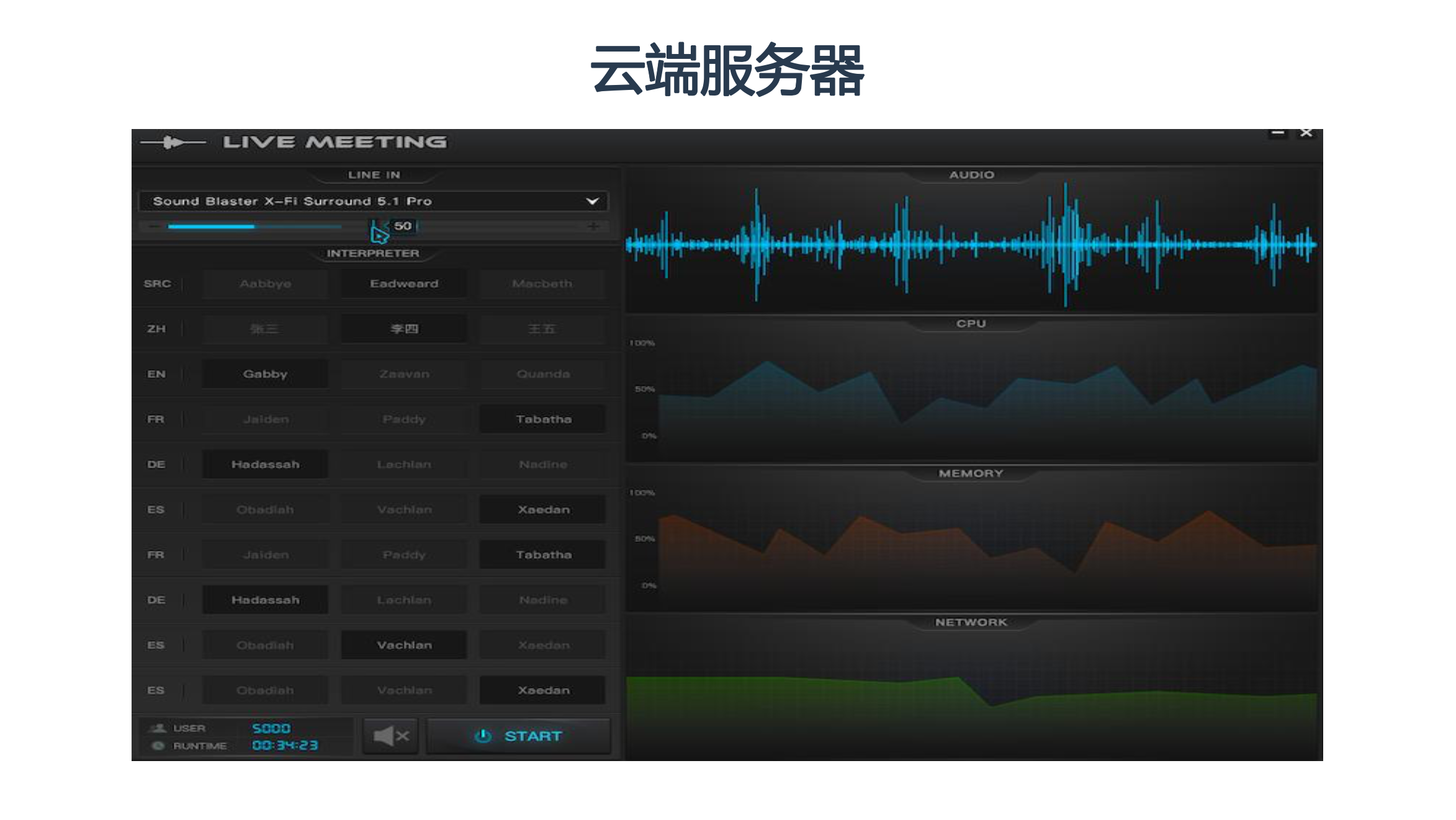
Task: Click the NETWORK panel header
Action: pyautogui.click(x=971, y=622)
